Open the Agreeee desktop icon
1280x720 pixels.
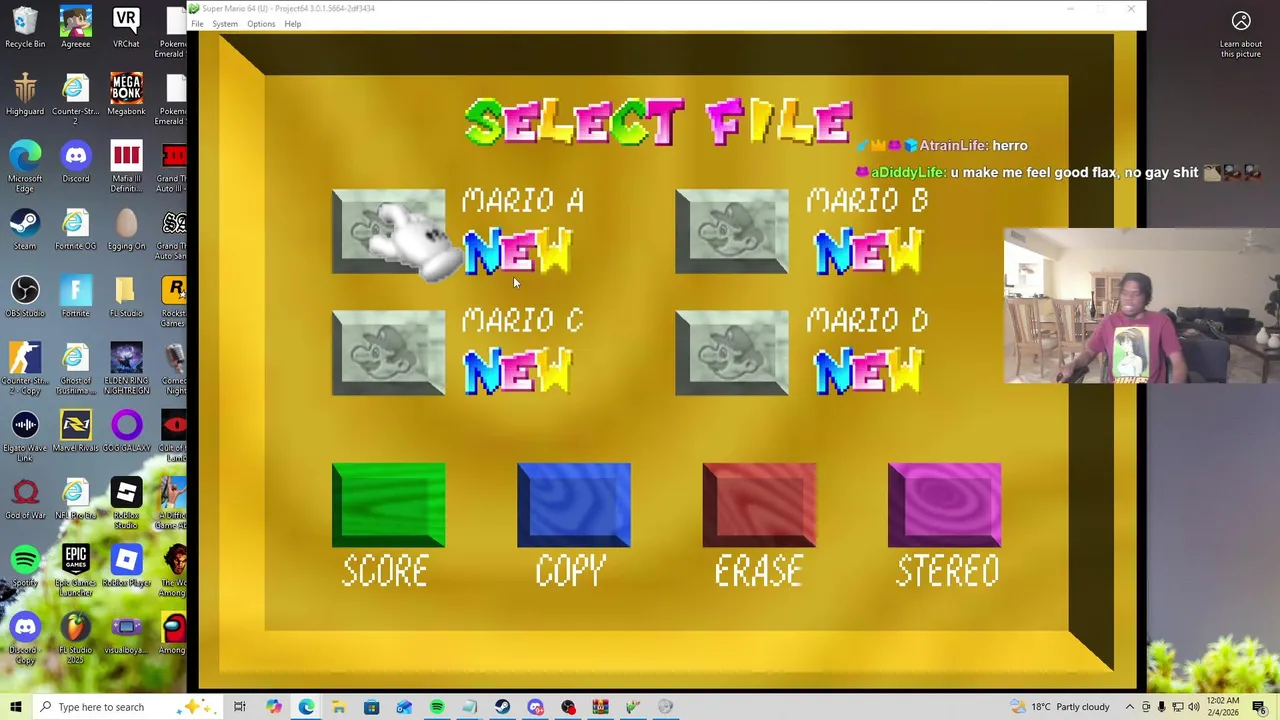tap(75, 28)
